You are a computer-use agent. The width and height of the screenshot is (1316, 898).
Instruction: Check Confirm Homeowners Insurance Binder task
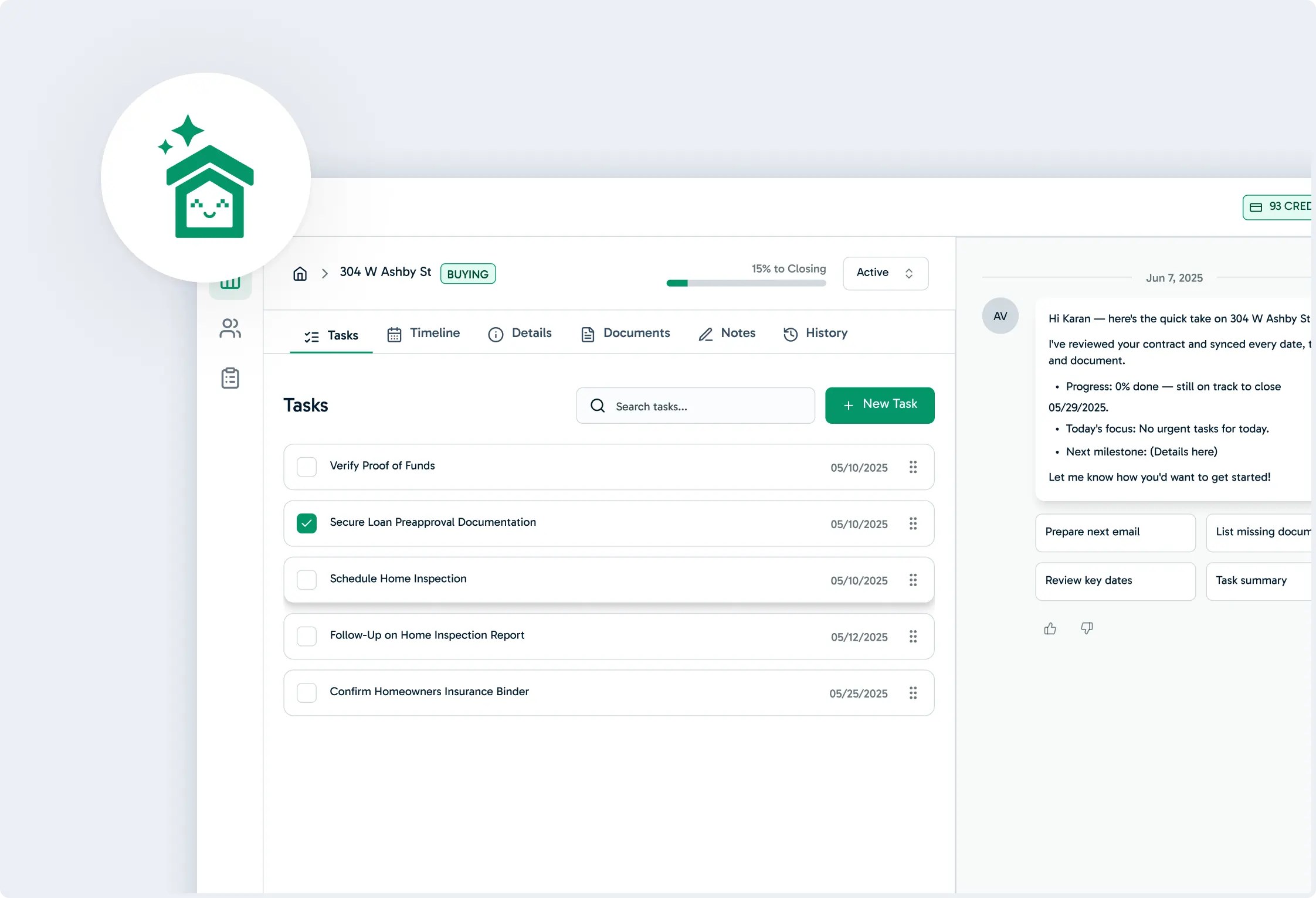click(307, 693)
